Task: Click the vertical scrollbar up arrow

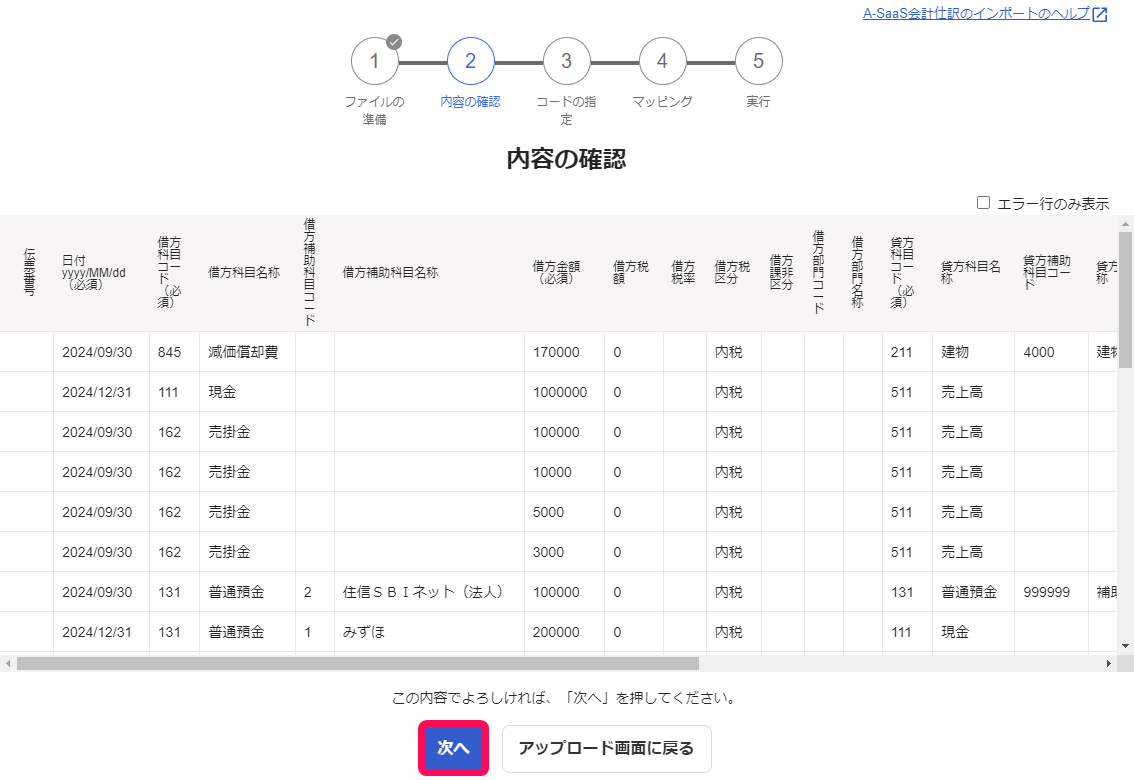Action: point(1125,223)
